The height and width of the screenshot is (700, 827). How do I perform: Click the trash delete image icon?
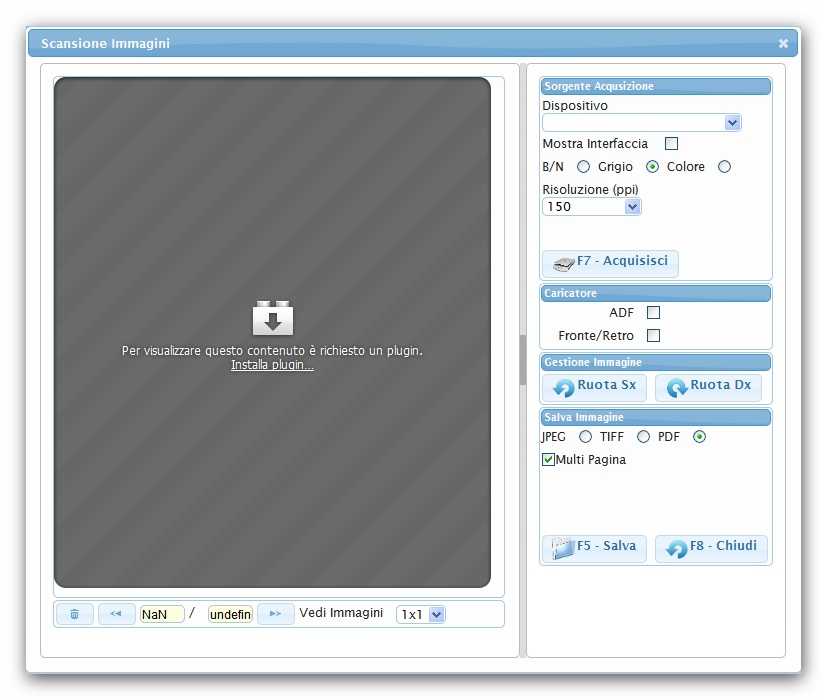(x=74, y=614)
